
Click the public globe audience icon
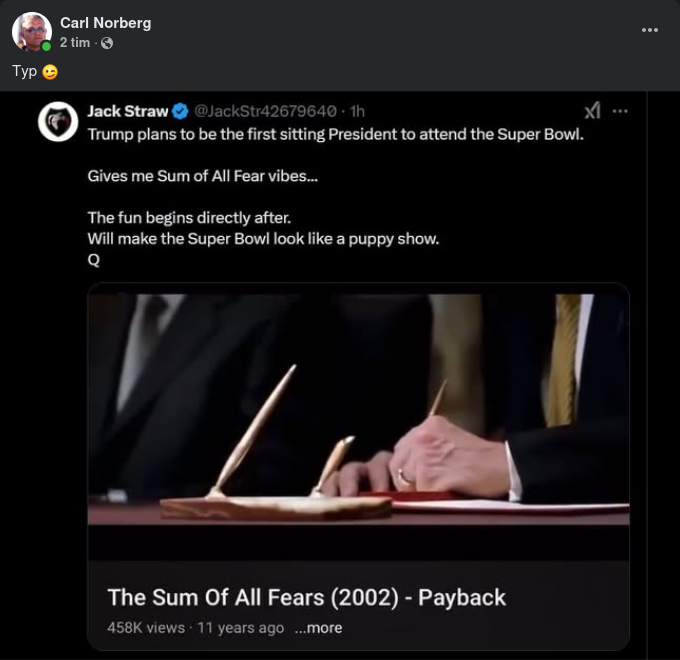tap(107, 43)
